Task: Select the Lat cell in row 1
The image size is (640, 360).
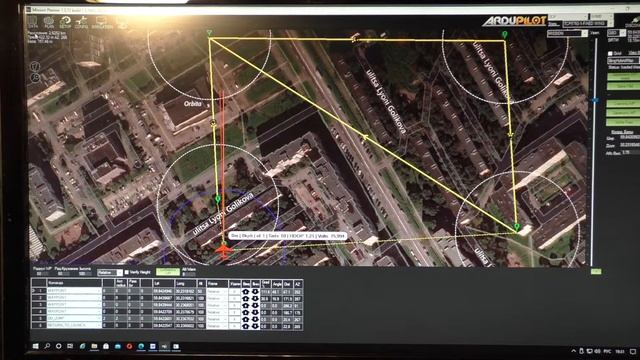Action: coord(164,291)
